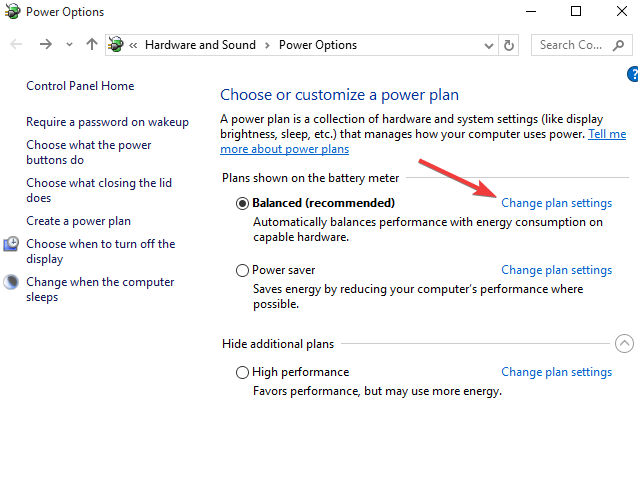Screen dimensions: 638x493
Task: Expand the address bar history dropdown
Action: point(489,45)
